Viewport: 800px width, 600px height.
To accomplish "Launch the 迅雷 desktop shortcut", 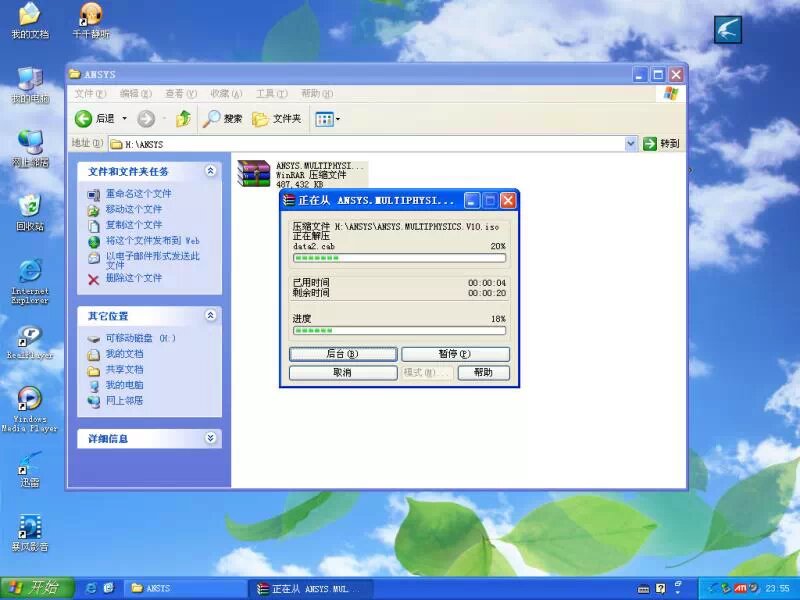I will (30, 469).
